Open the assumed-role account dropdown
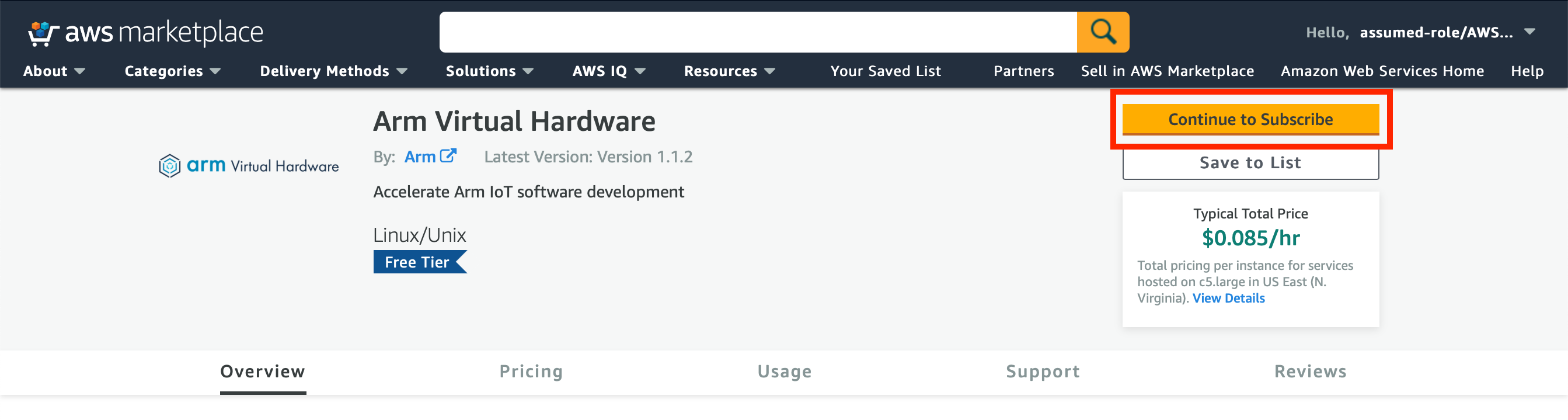Viewport: 1568px width, 420px height. [x=1447, y=32]
